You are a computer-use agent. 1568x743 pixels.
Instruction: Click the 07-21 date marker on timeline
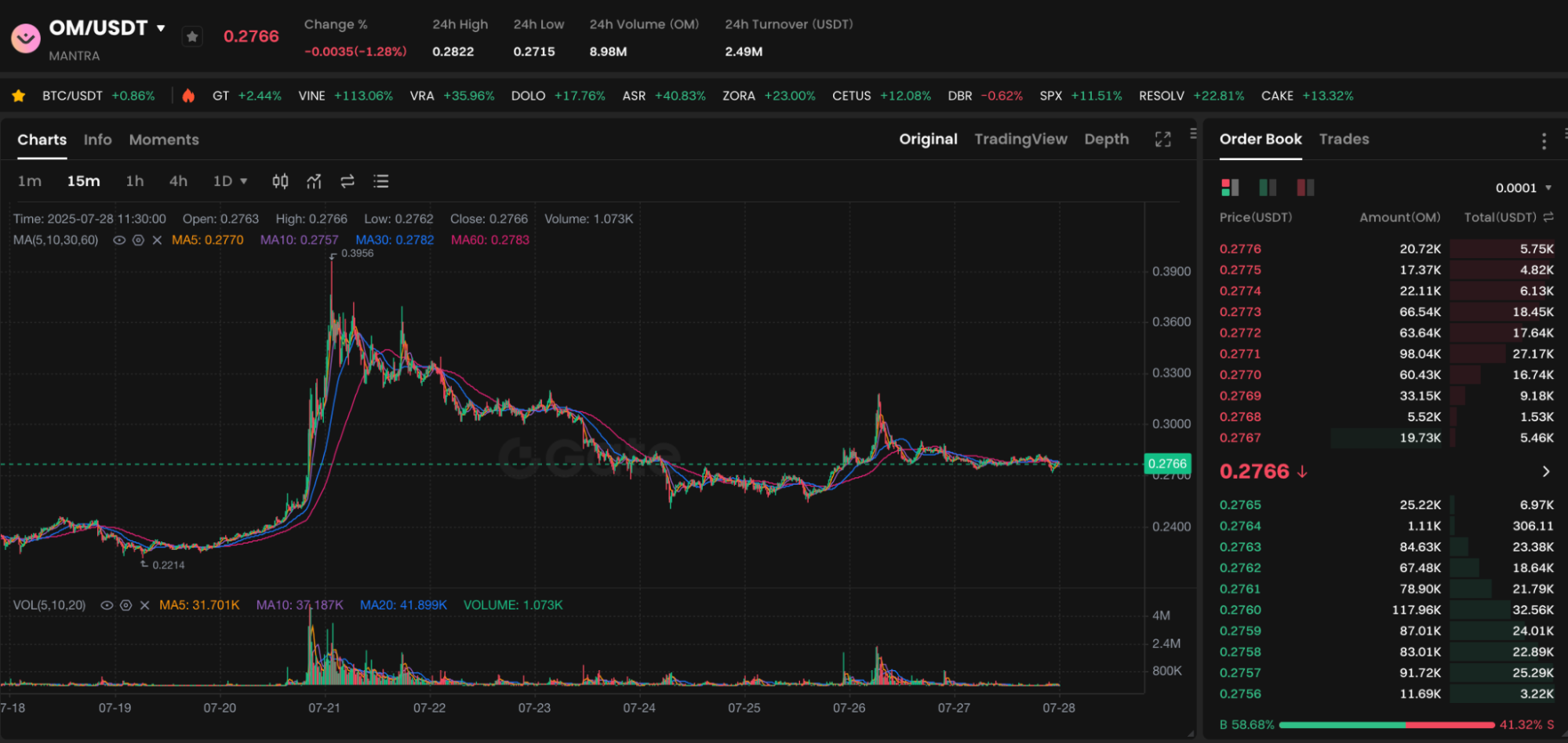pos(324,708)
